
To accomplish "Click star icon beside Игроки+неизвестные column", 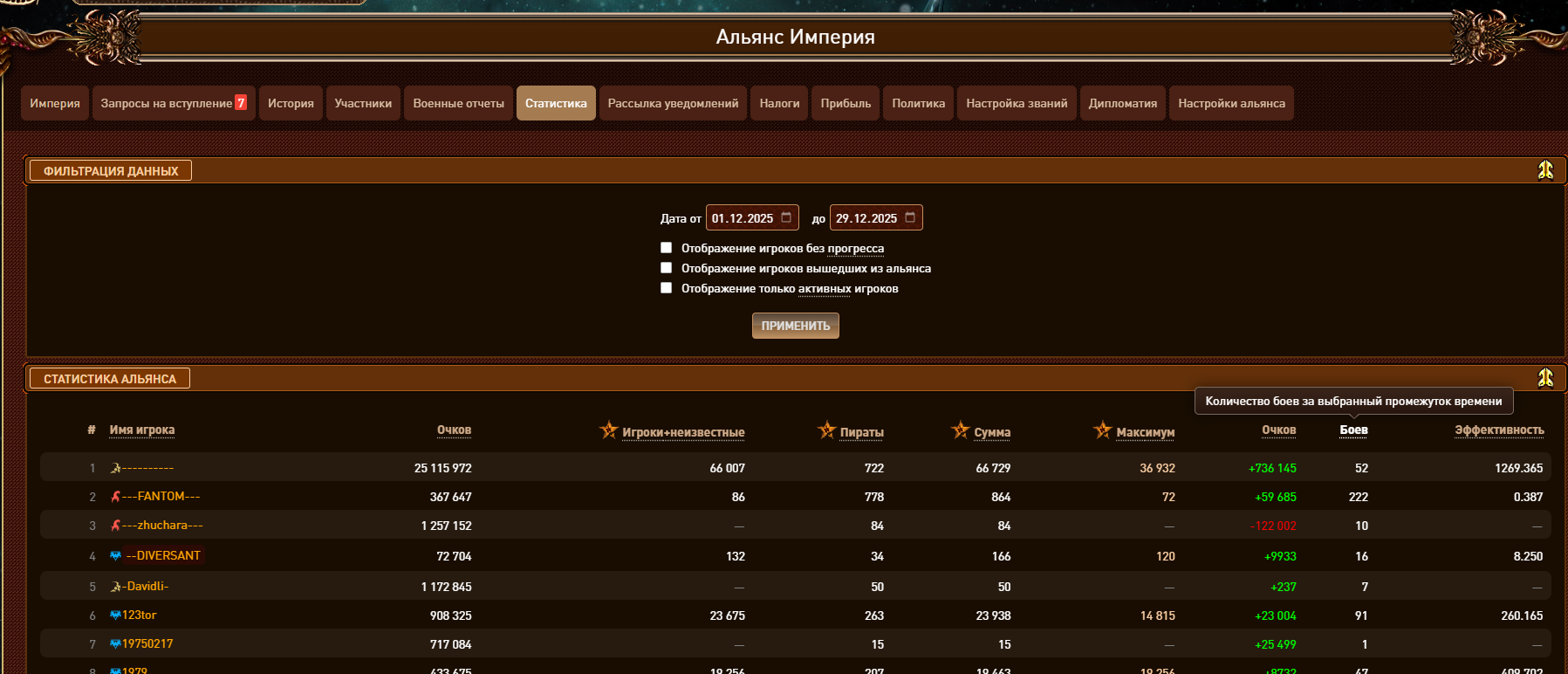I will tap(609, 430).
